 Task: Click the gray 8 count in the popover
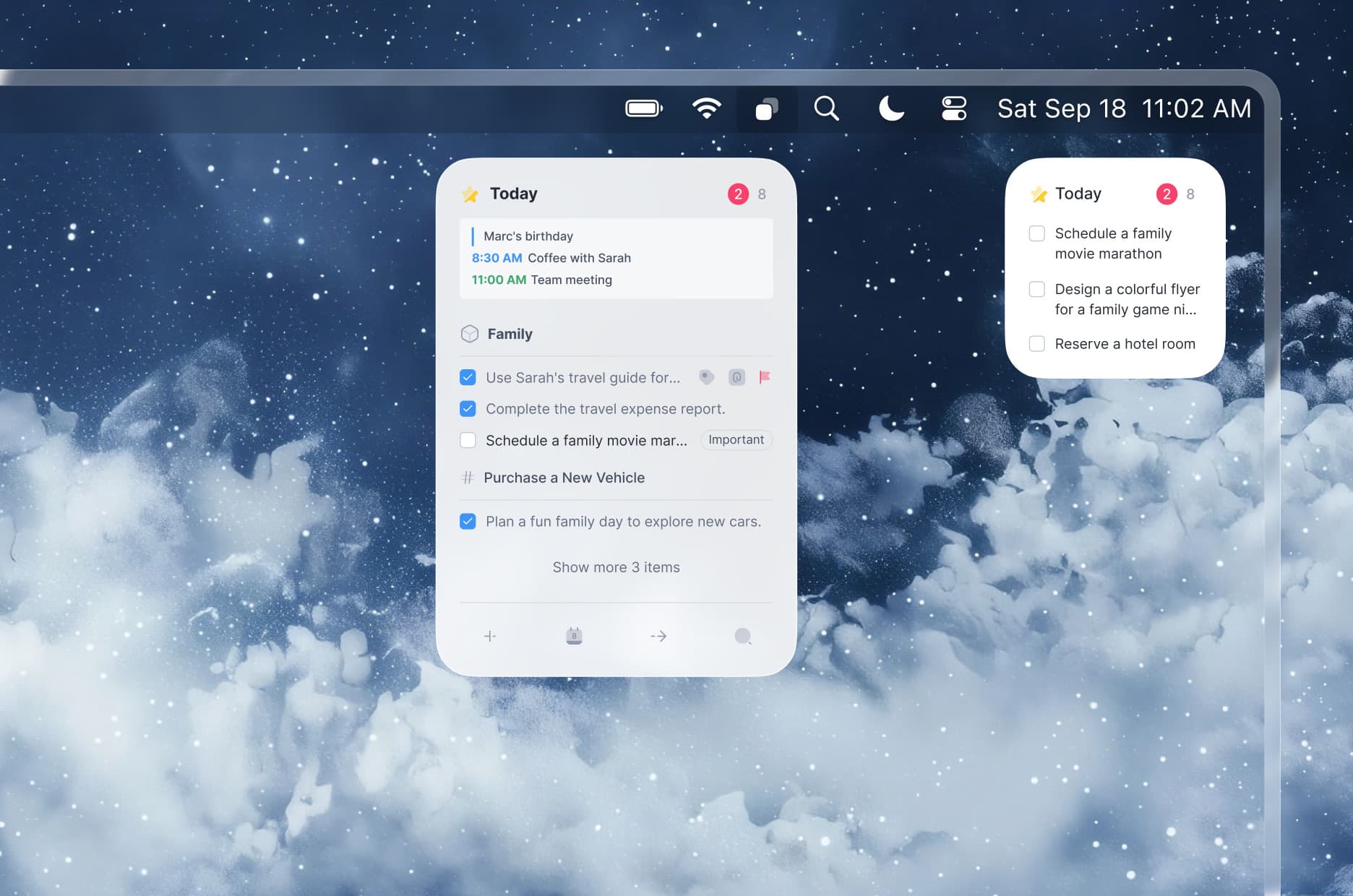pos(762,194)
